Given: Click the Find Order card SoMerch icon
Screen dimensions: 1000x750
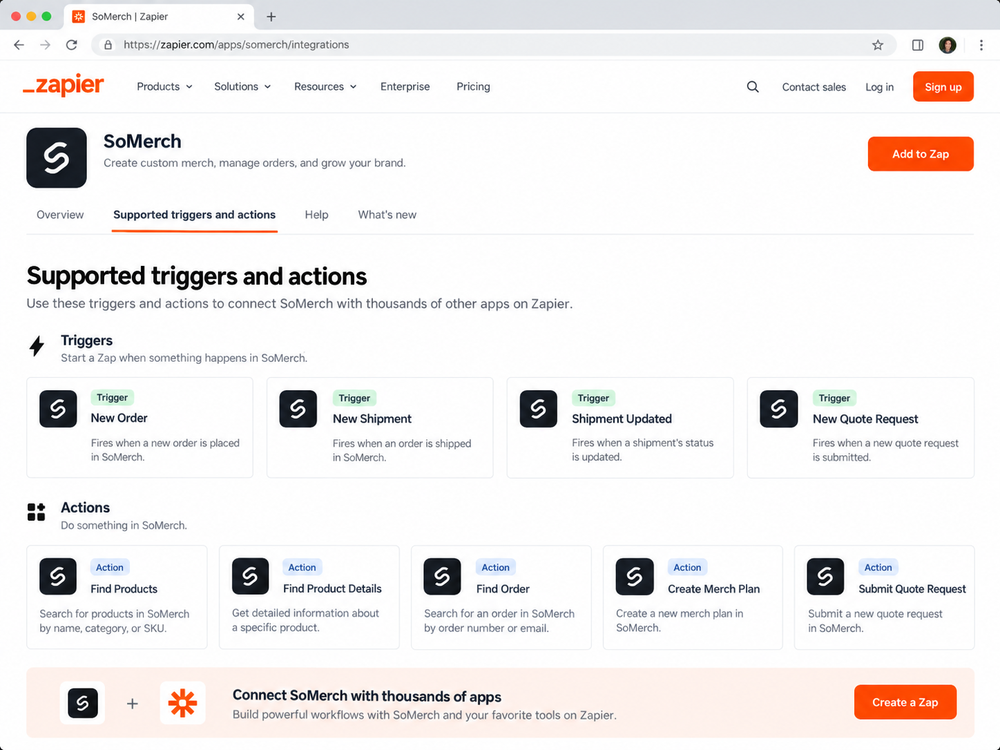Looking at the screenshot, I should pos(442,577).
